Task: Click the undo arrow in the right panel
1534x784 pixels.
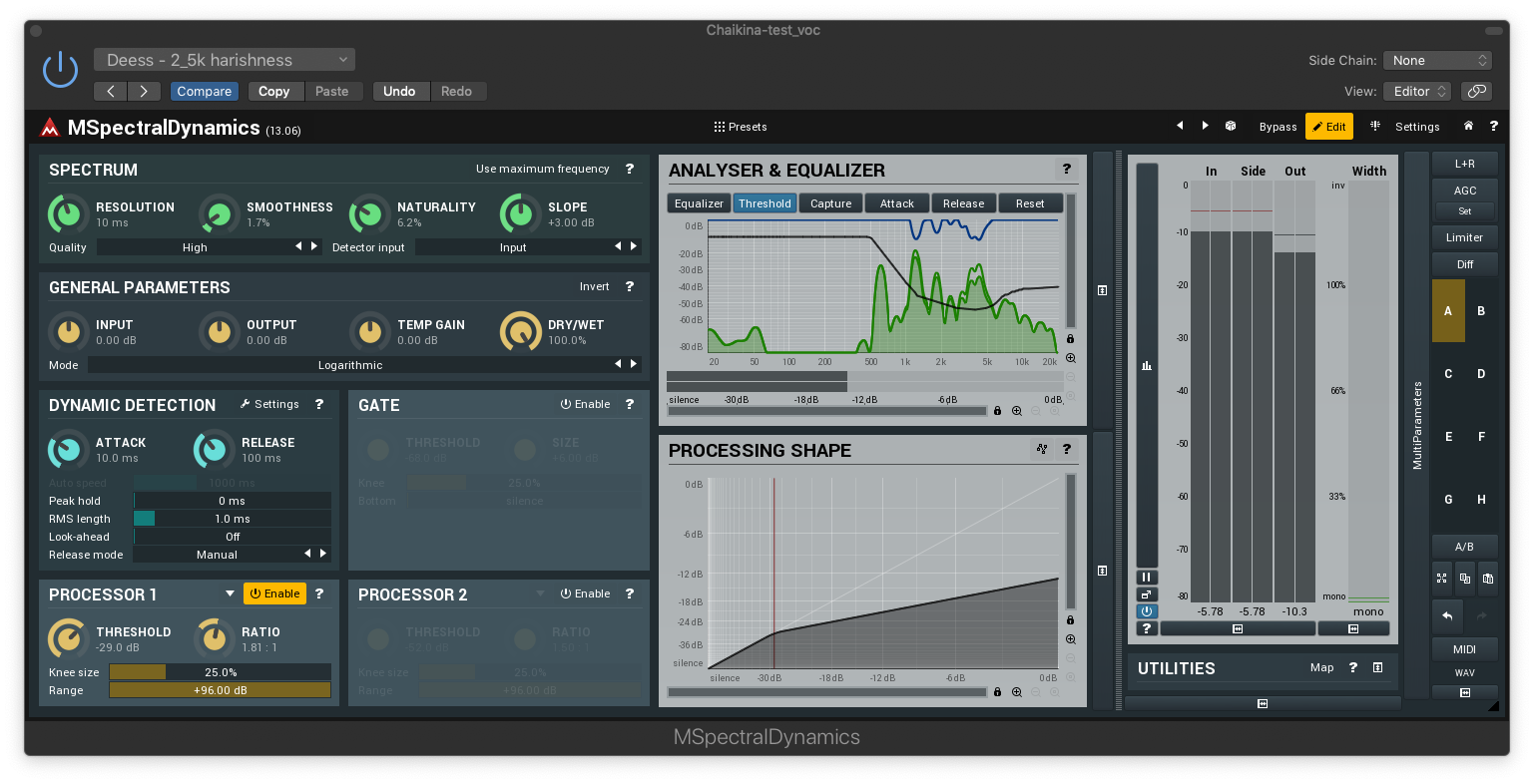Action: tap(1447, 615)
